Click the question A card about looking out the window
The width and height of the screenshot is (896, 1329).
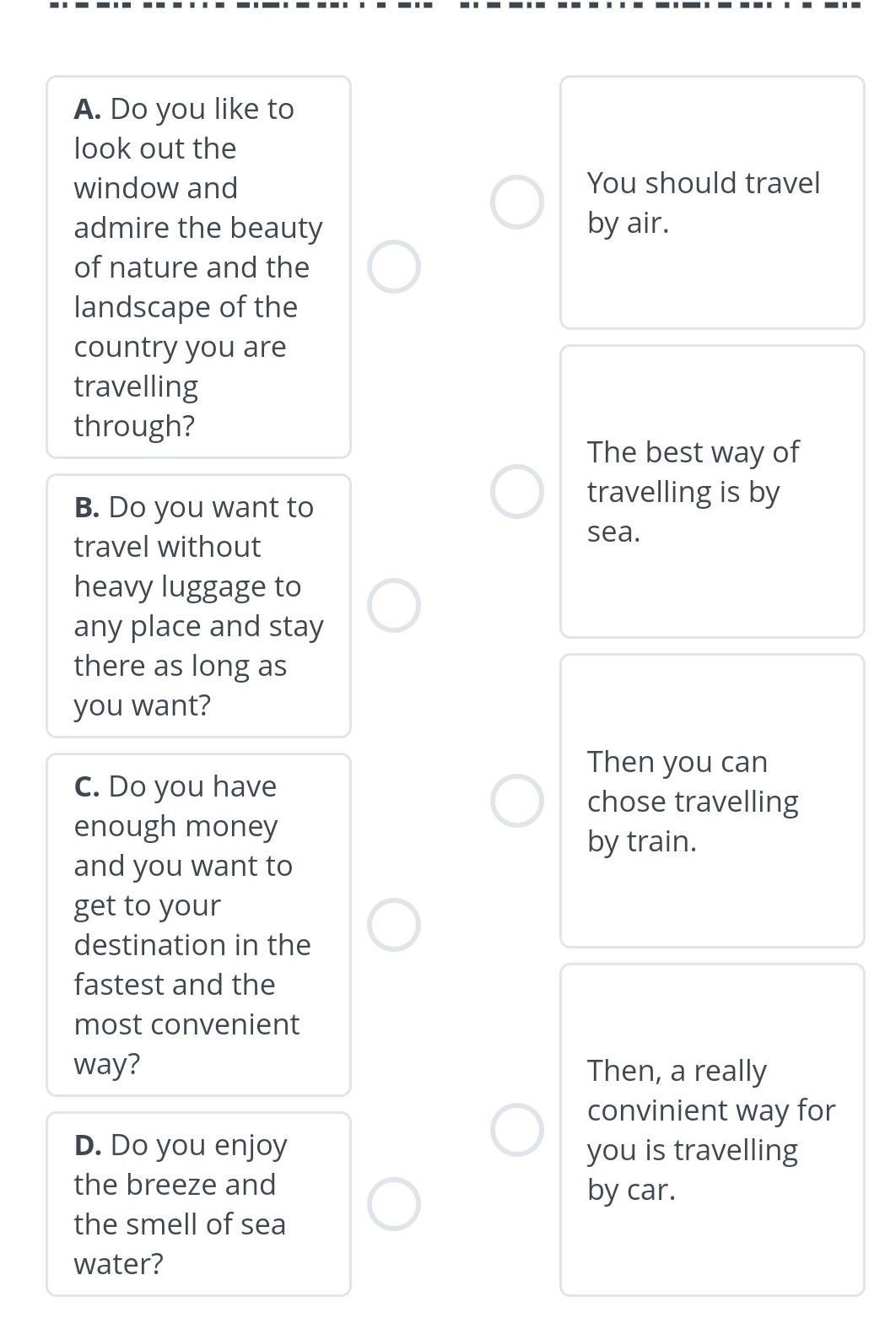(198, 267)
